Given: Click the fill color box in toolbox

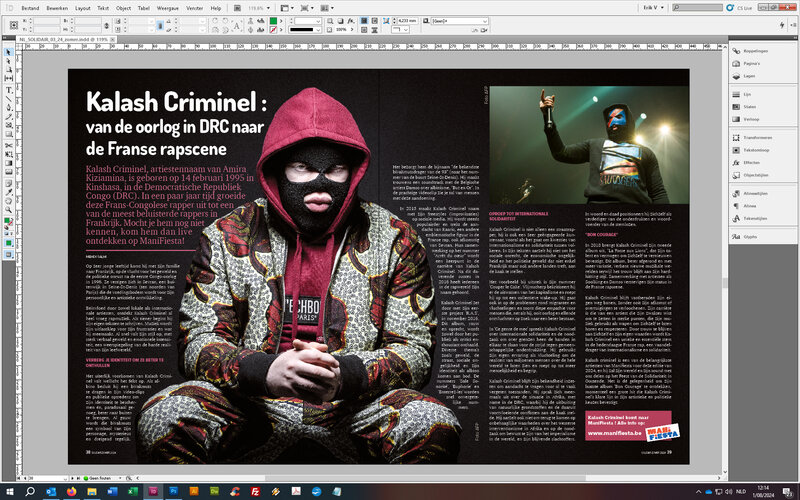Looking at the screenshot, I should (7, 221).
